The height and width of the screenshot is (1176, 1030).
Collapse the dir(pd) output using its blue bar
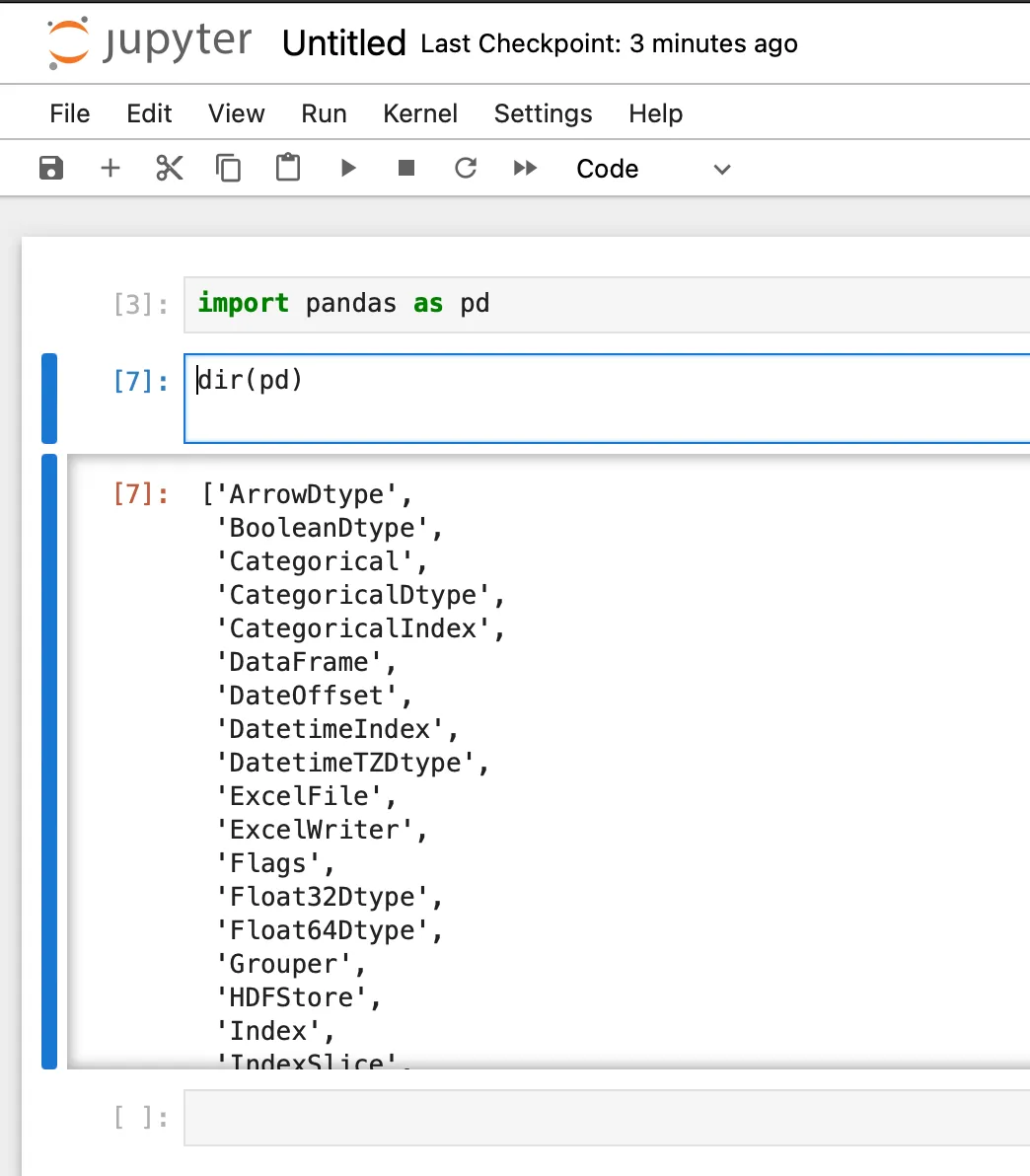coord(49,762)
